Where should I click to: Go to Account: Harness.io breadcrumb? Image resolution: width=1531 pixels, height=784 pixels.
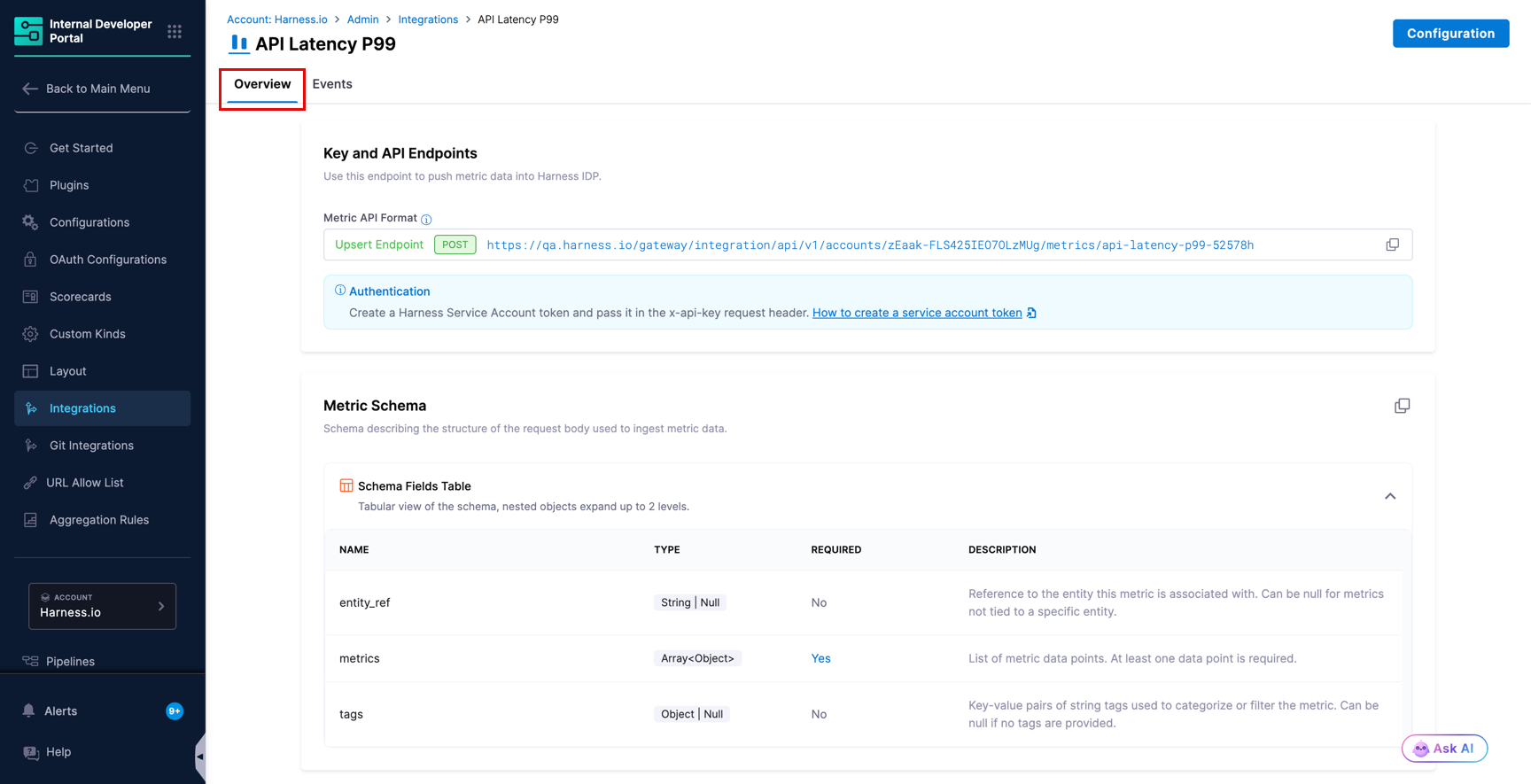[x=277, y=19]
